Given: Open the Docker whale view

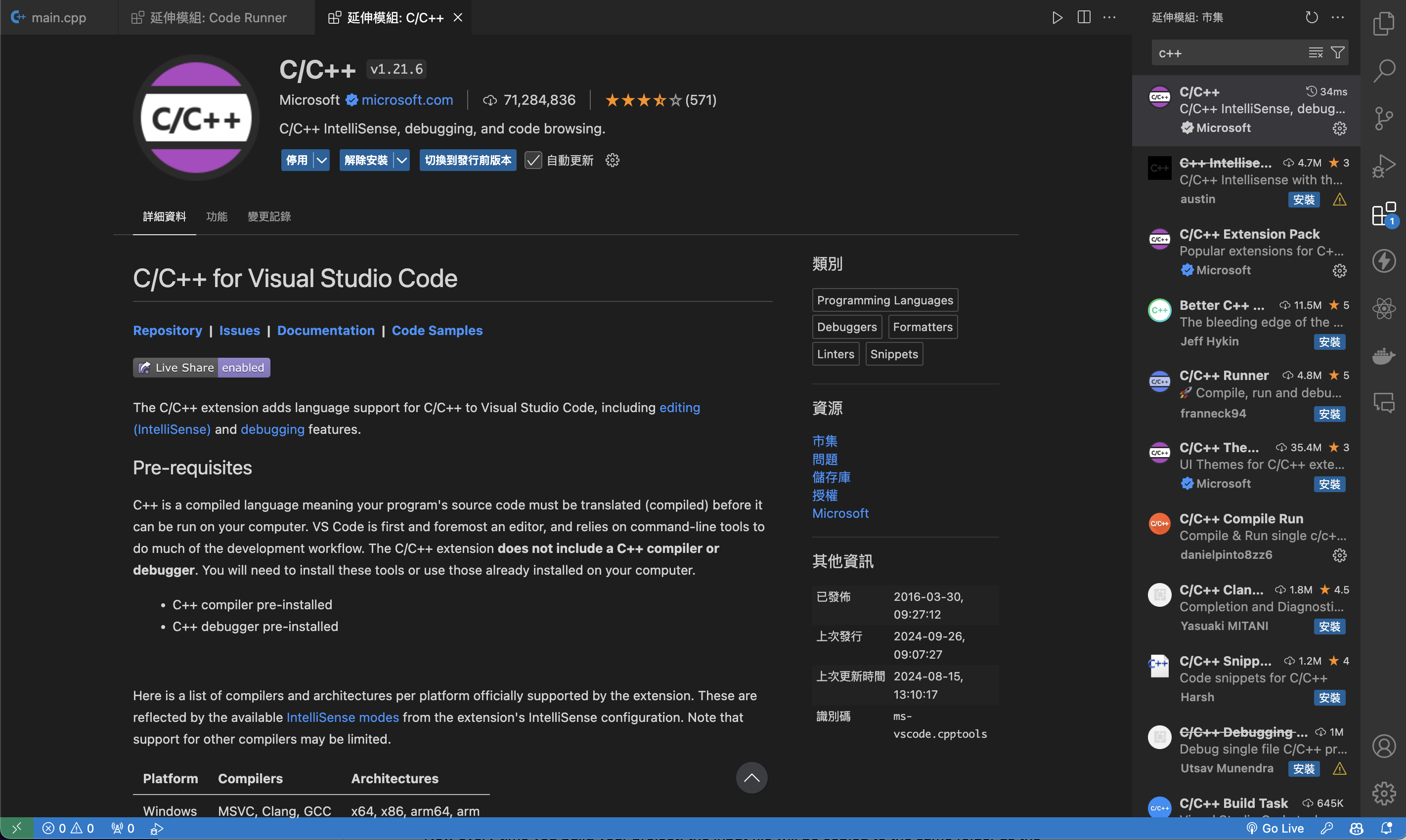Looking at the screenshot, I should (1383, 356).
